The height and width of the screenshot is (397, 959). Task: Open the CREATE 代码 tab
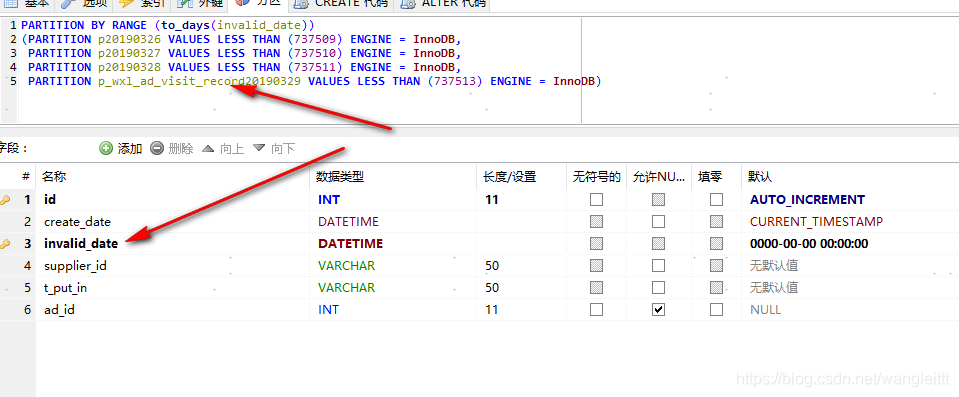(x=340, y=4)
